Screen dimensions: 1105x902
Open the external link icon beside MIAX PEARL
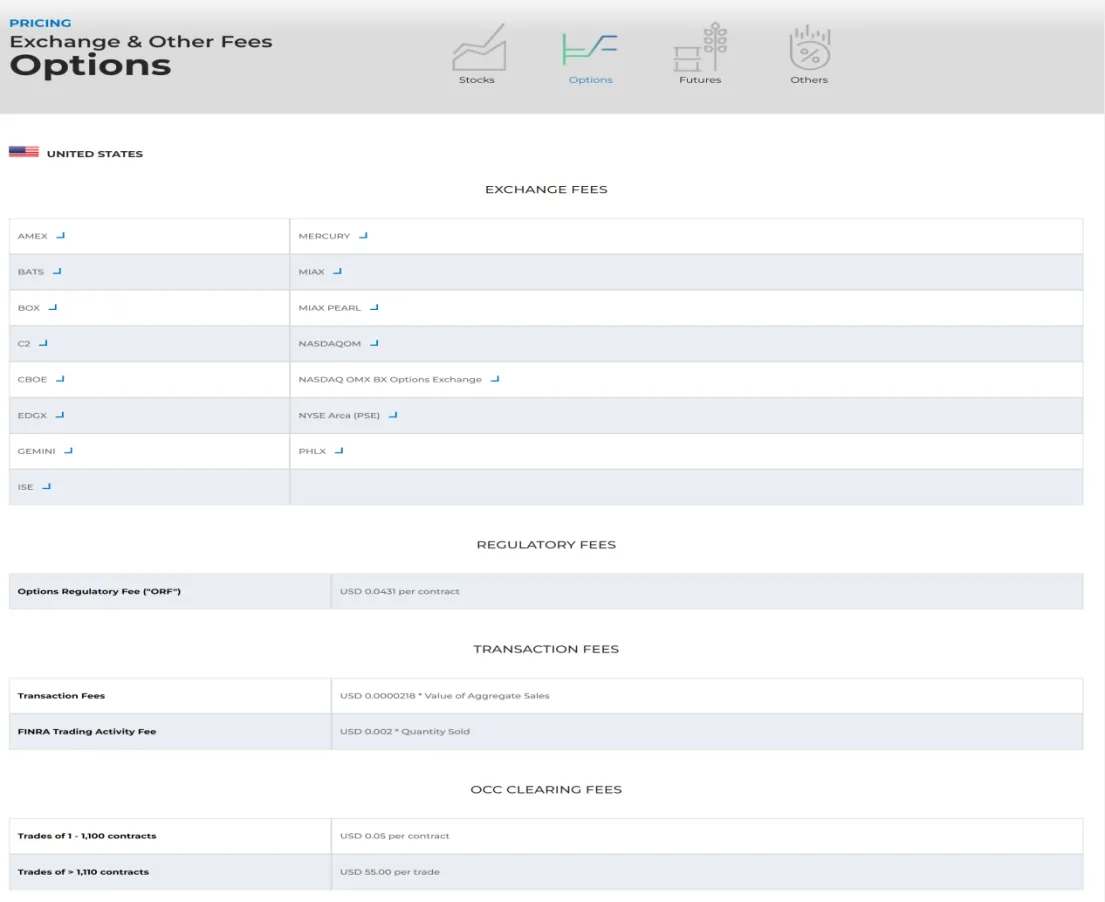point(374,307)
